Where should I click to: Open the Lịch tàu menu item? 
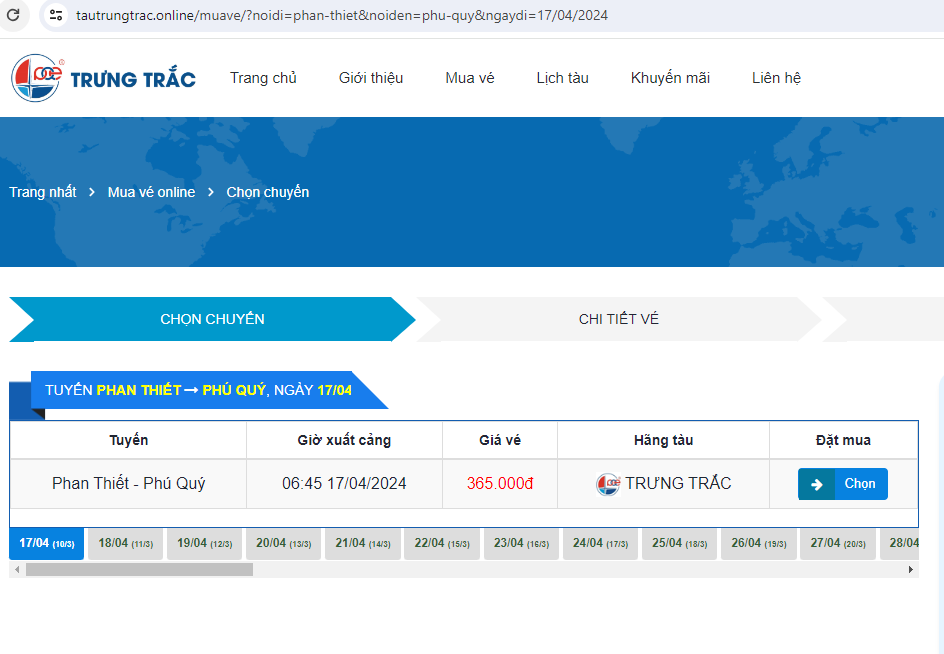pyautogui.click(x=562, y=78)
